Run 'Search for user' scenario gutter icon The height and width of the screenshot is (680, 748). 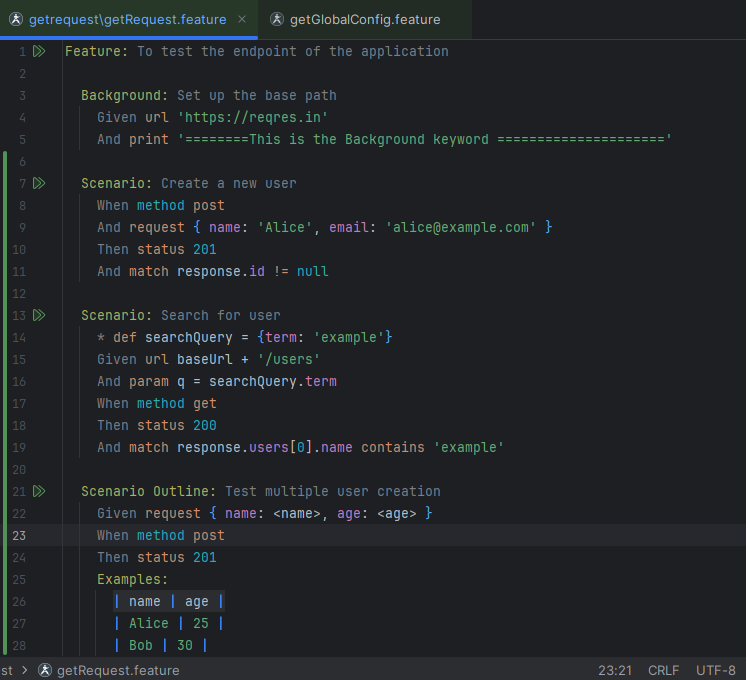point(39,315)
